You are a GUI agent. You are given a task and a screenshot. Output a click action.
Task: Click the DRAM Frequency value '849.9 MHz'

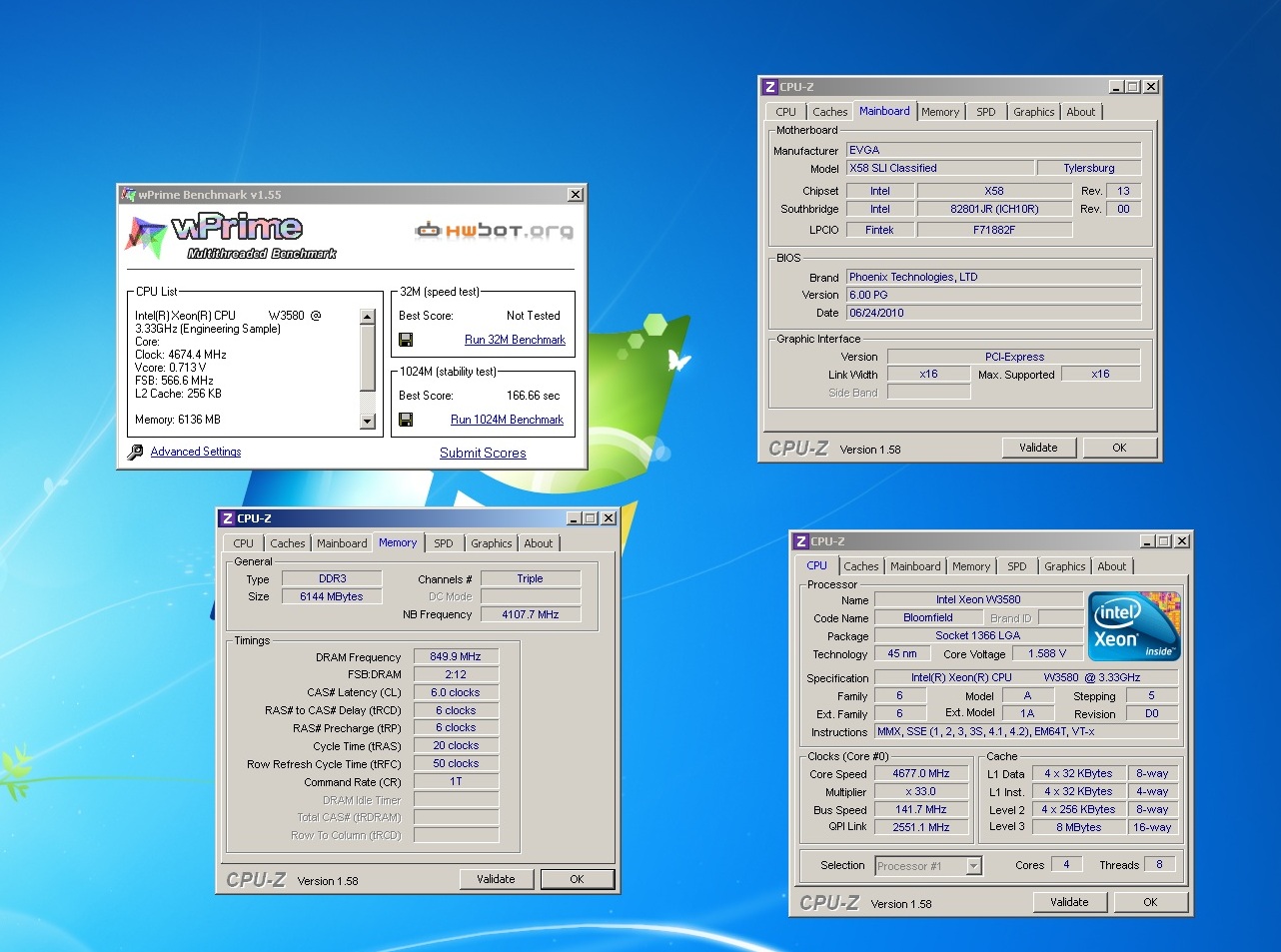point(456,656)
